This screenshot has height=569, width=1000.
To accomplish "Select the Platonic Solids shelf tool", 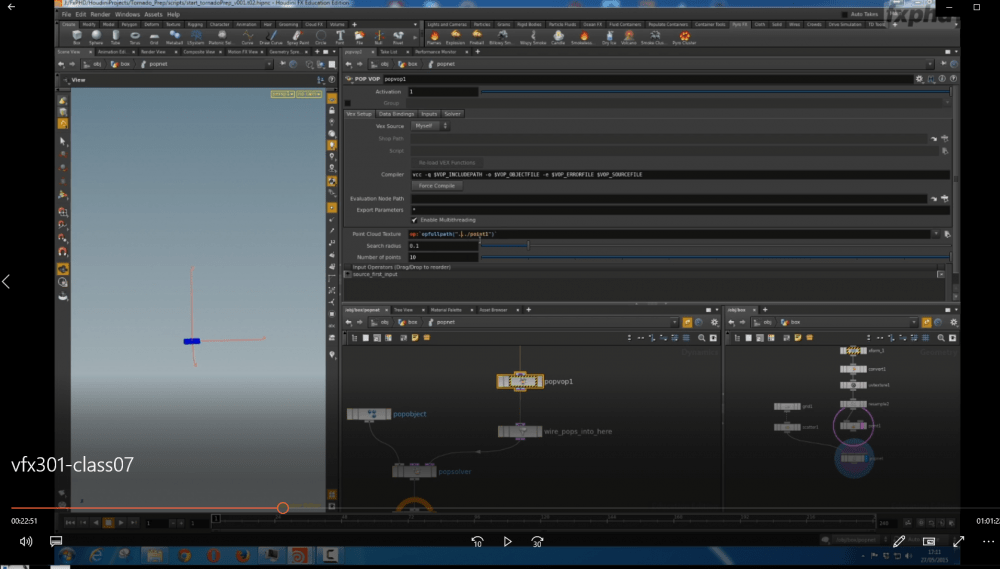I will coord(221,37).
